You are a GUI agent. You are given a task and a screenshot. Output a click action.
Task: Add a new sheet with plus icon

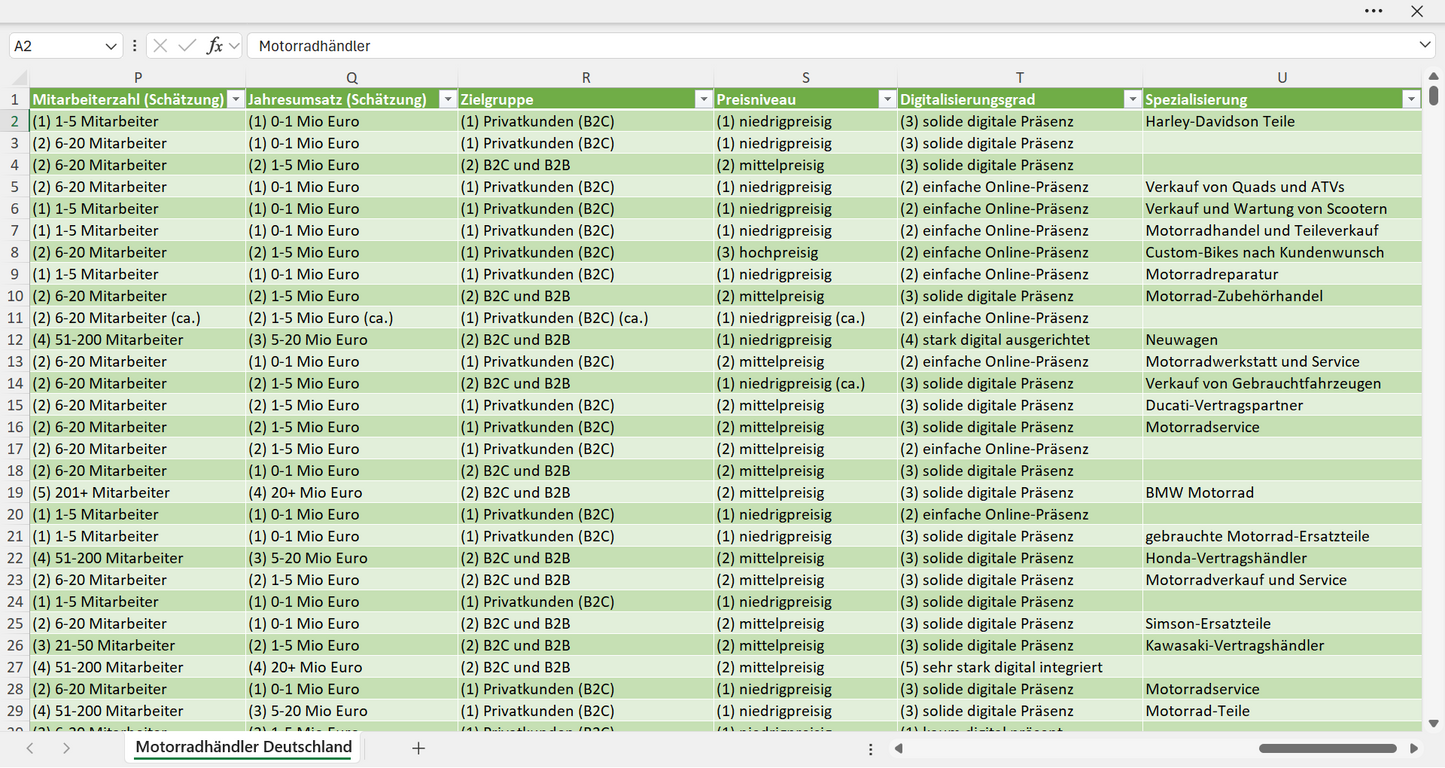point(418,748)
